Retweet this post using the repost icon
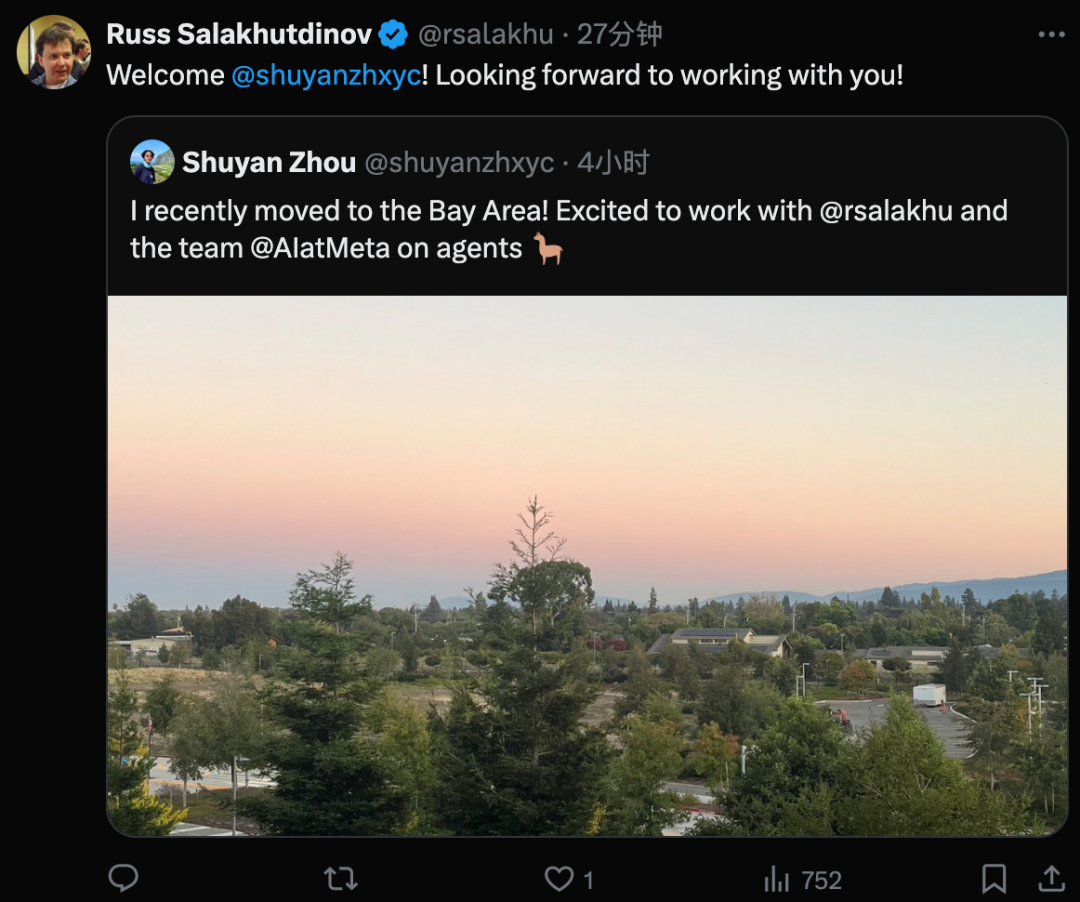1080x902 pixels. [341, 879]
